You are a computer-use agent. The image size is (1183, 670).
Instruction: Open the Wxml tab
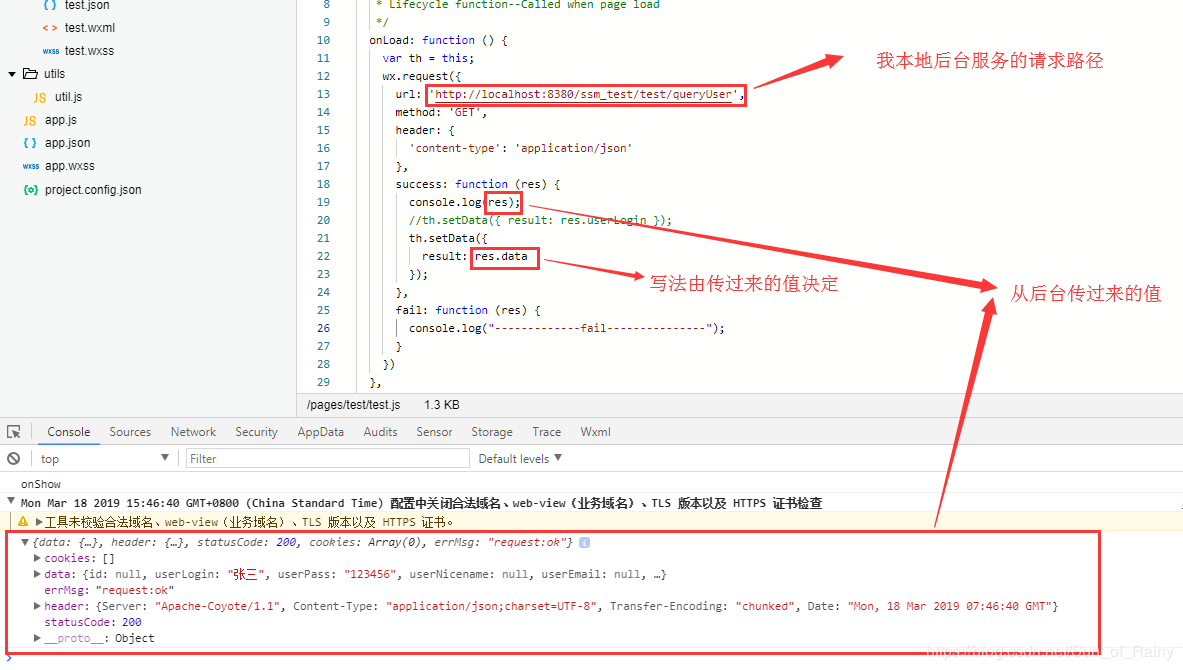[595, 432]
